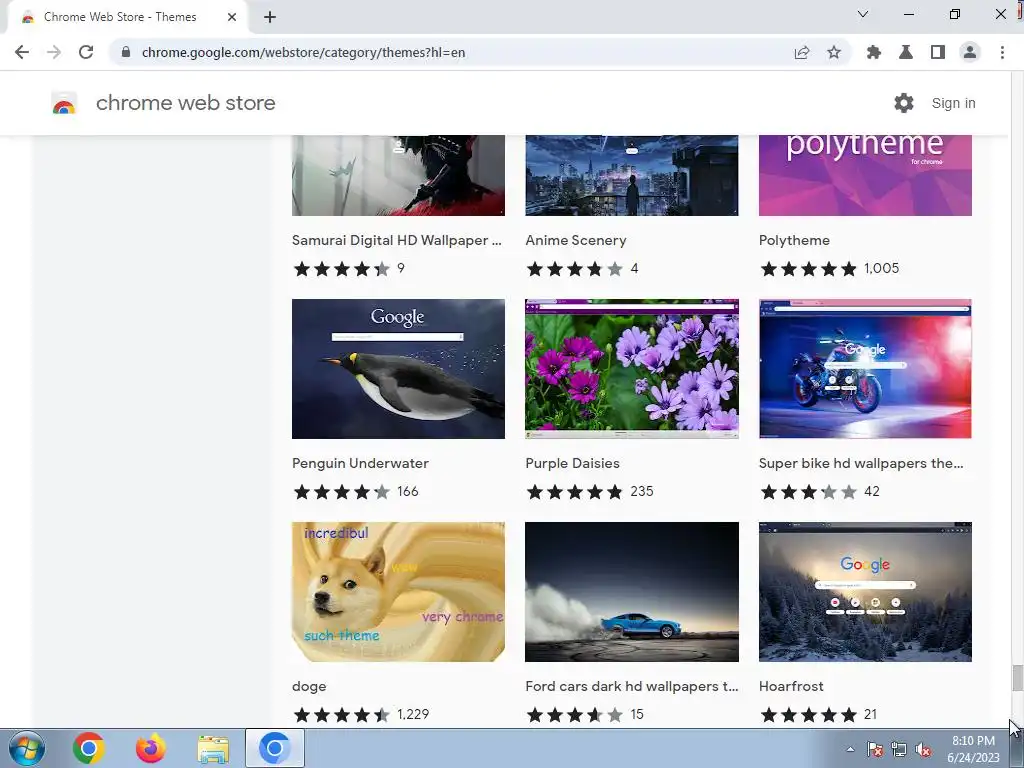Image resolution: width=1024 pixels, height=768 pixels.
Task: Open the Windows Start button
Action: point(27,748)
